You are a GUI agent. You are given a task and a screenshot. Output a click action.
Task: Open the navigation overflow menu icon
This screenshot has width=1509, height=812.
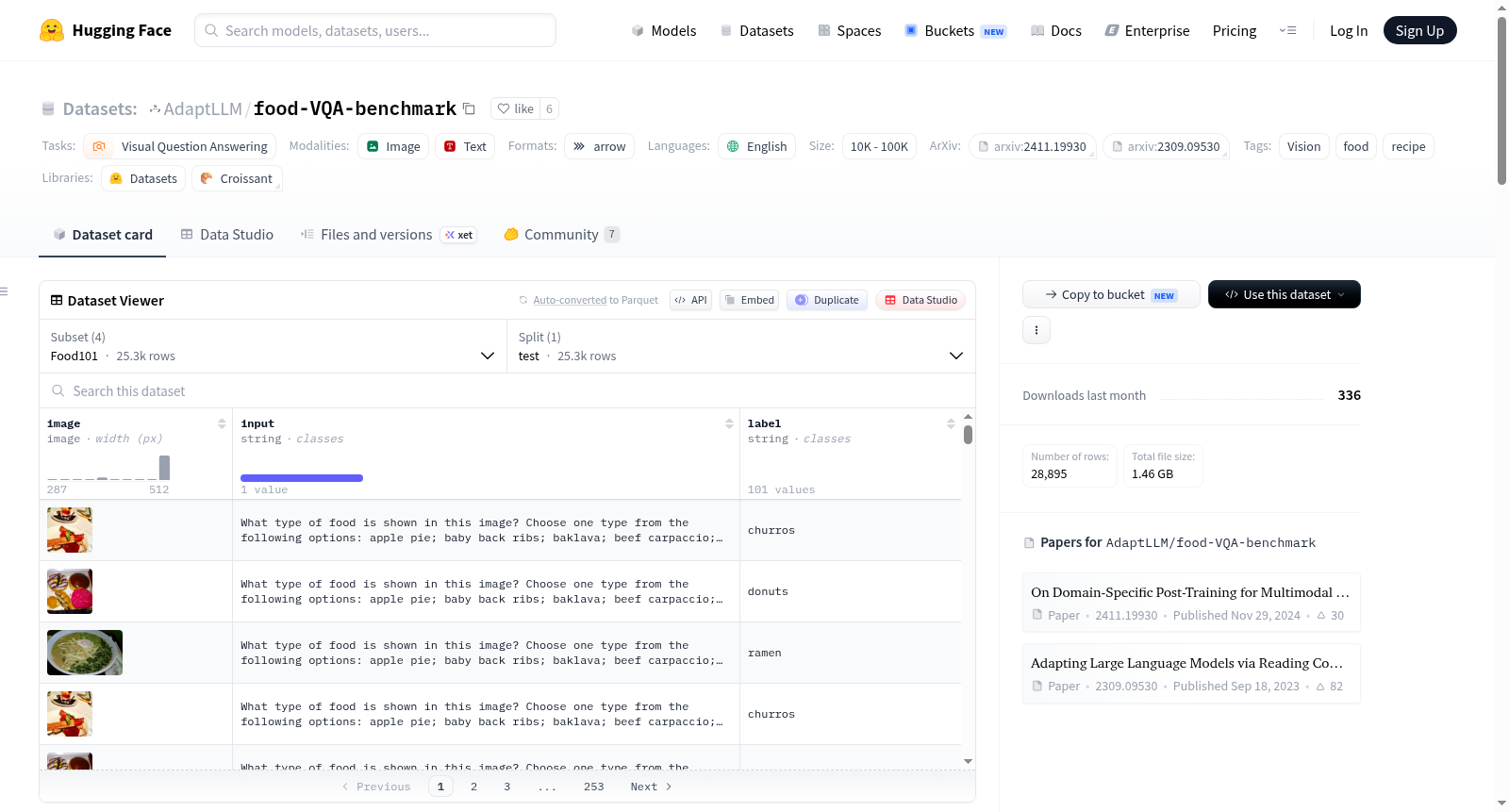coord(1287,30)
